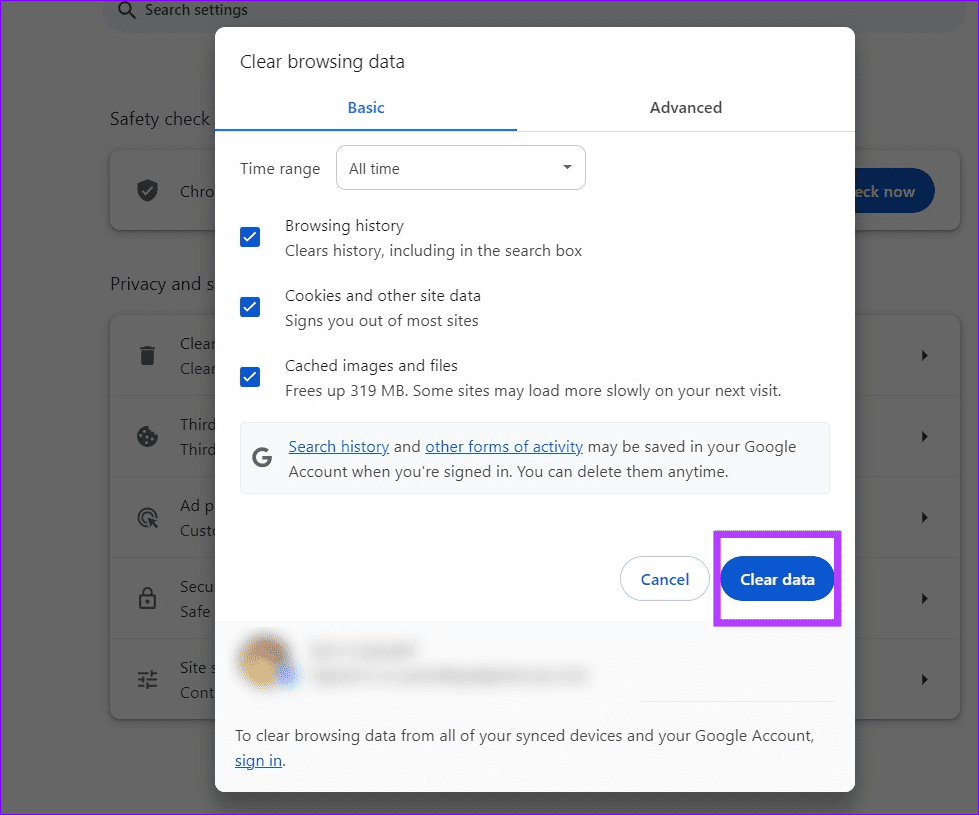Click the Google G logo icon
The image size is (979, 815).
(262, 458)
